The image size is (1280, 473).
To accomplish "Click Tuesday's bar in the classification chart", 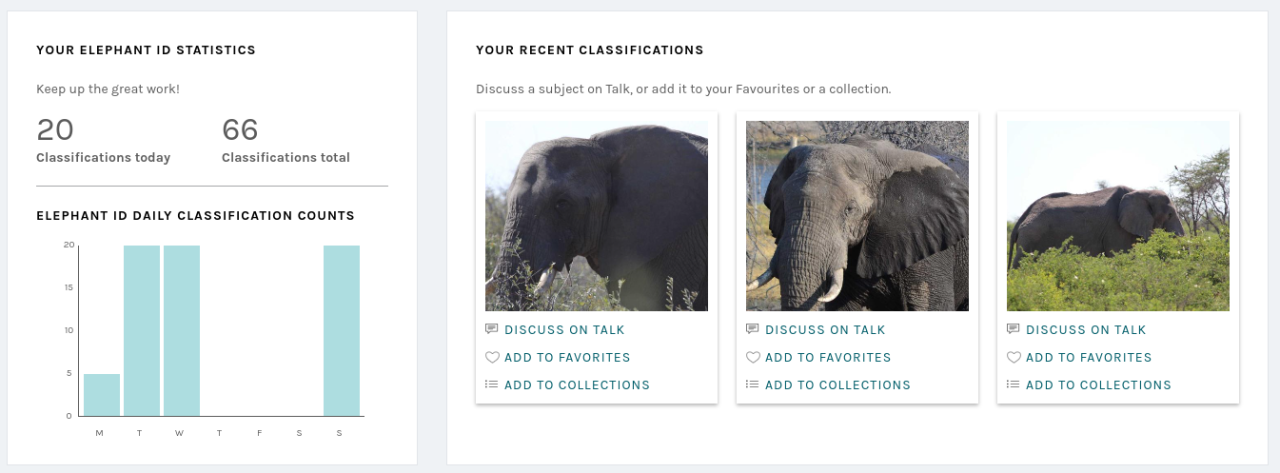I will (142, 330).
